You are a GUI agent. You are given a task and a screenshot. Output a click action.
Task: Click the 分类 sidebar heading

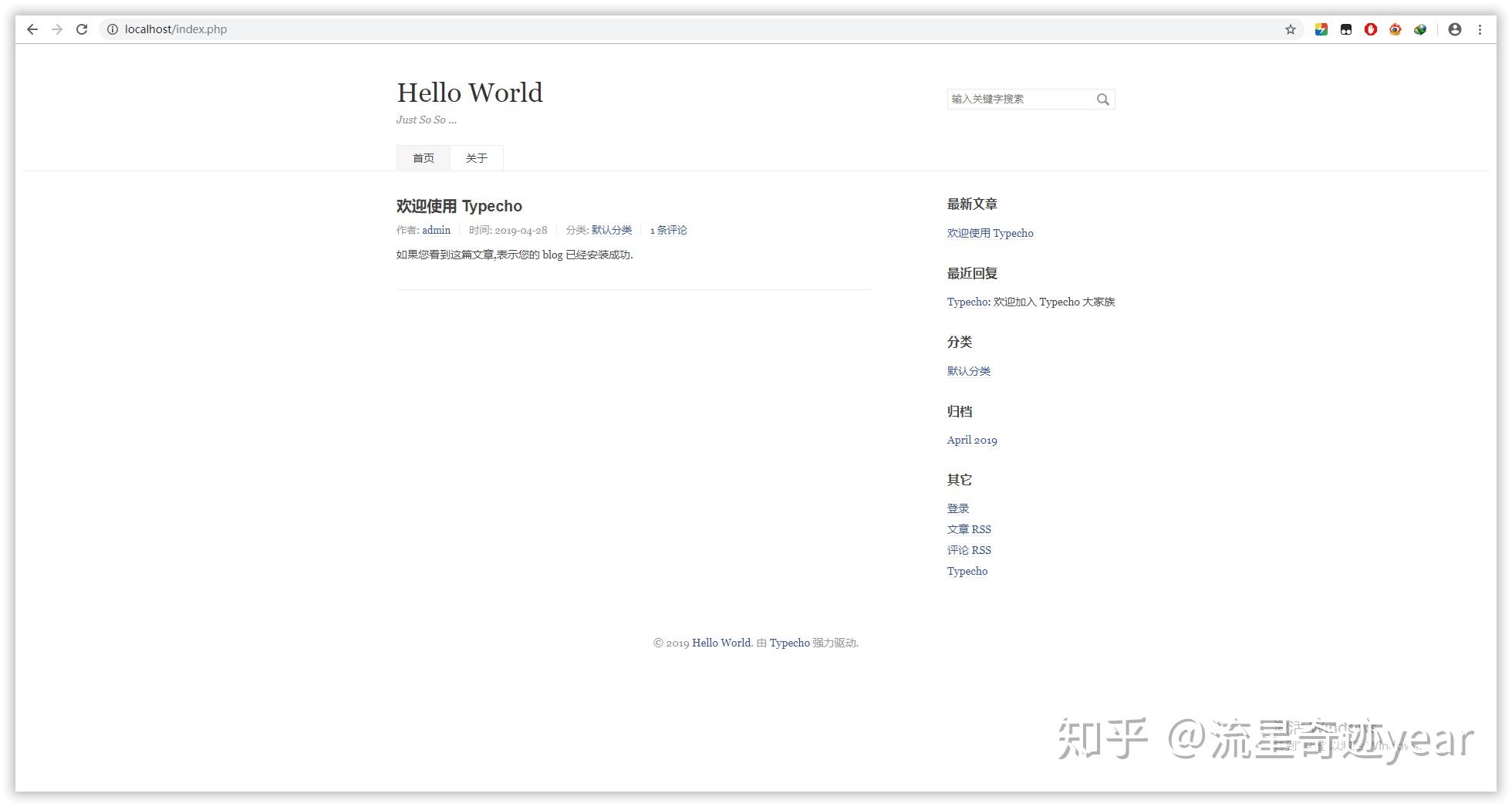[960, 342]
